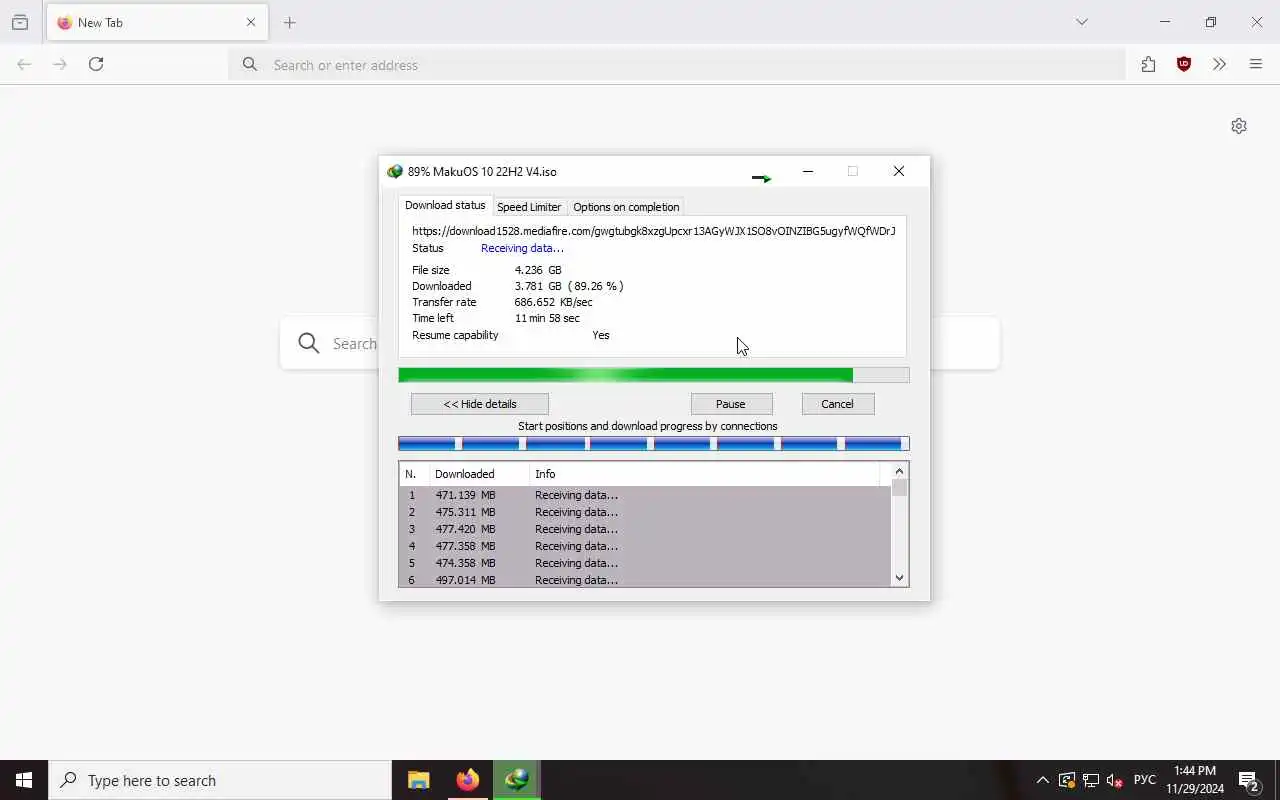
Task: Click the green download progress bar
Action: point(654,375)
